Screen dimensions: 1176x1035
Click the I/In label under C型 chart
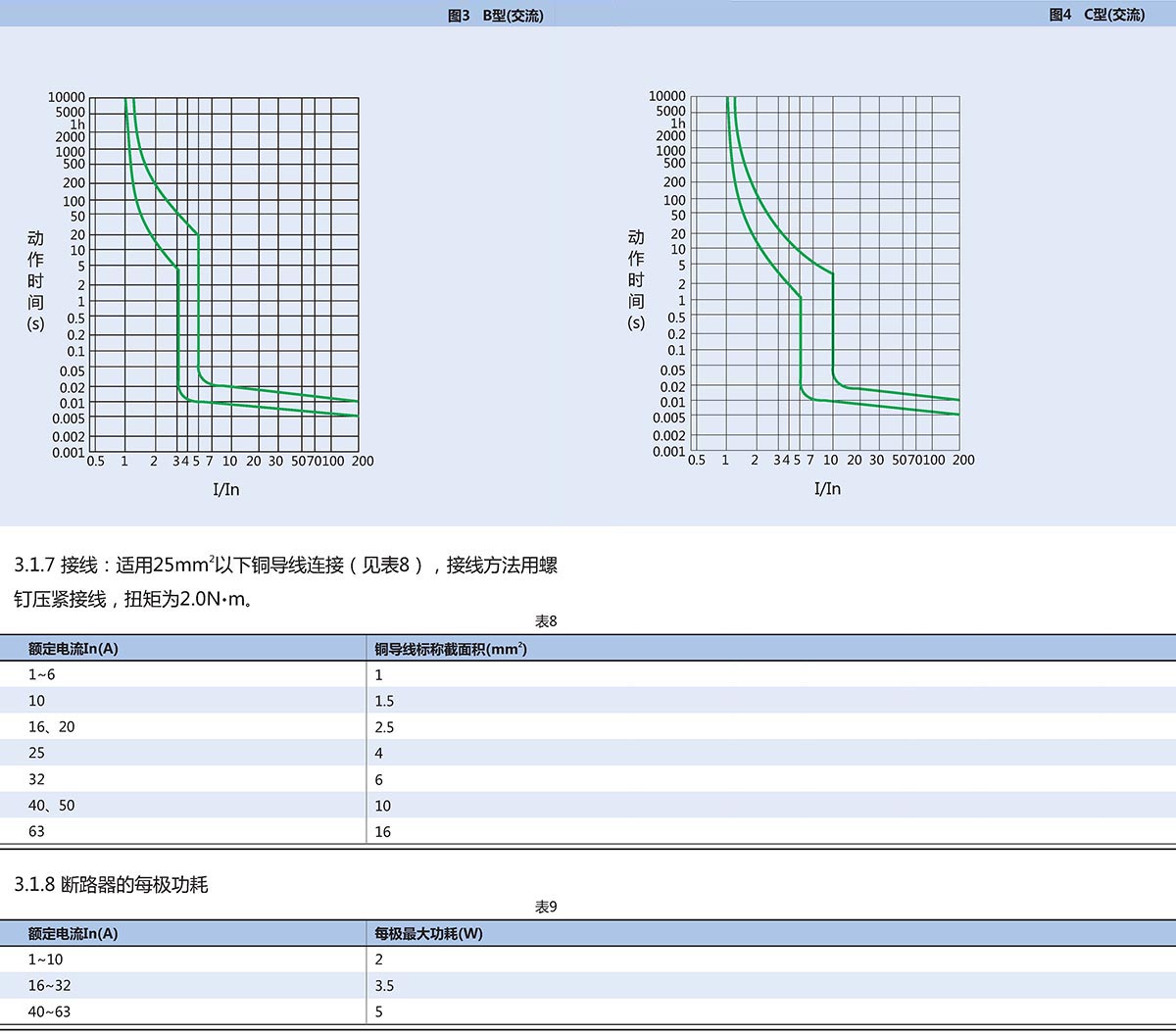pyautogui.click(x=827, y=488)
